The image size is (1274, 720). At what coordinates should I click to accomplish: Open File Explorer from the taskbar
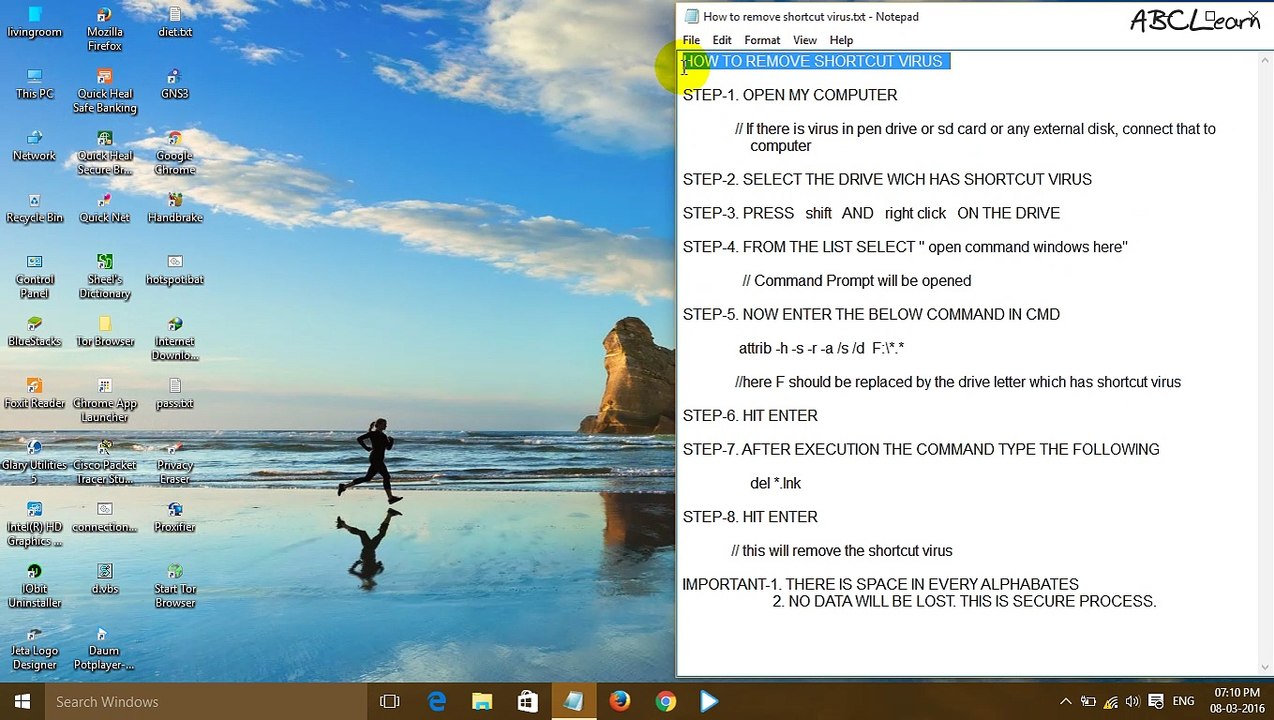click(x=482, y=702)
